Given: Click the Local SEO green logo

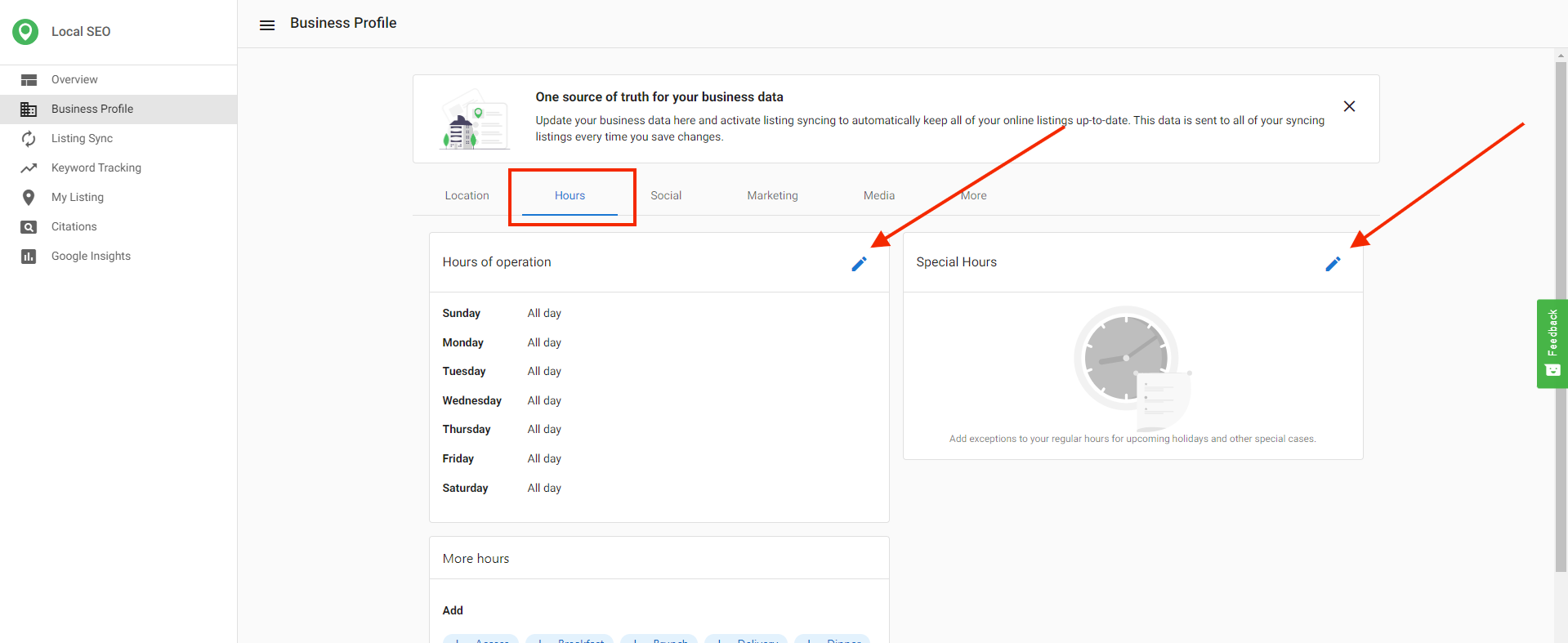Looking at the screenshot, I should coord(25,32).
